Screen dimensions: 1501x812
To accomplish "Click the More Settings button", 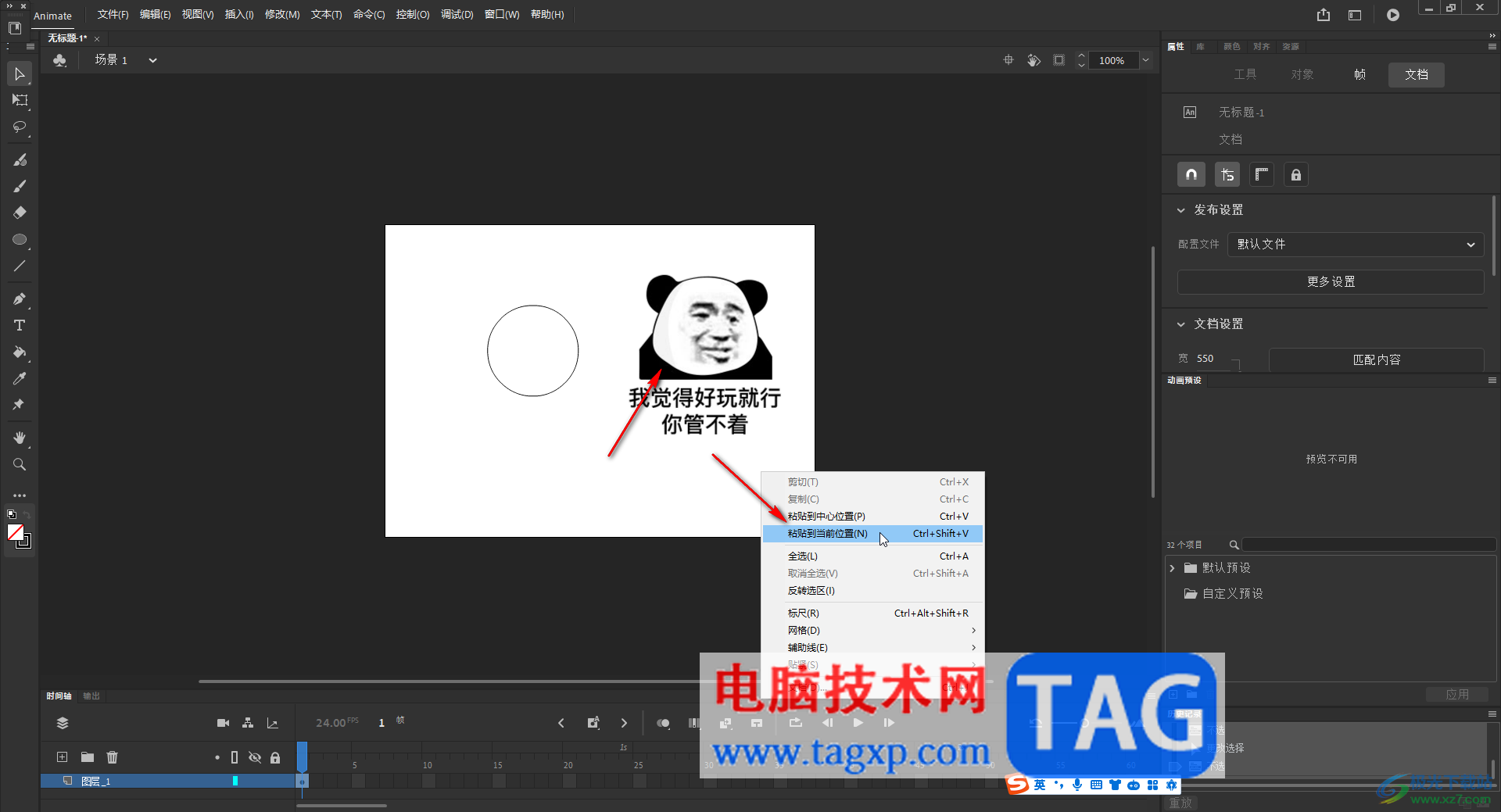I will pyautogui.click(x=1331, y=282).
